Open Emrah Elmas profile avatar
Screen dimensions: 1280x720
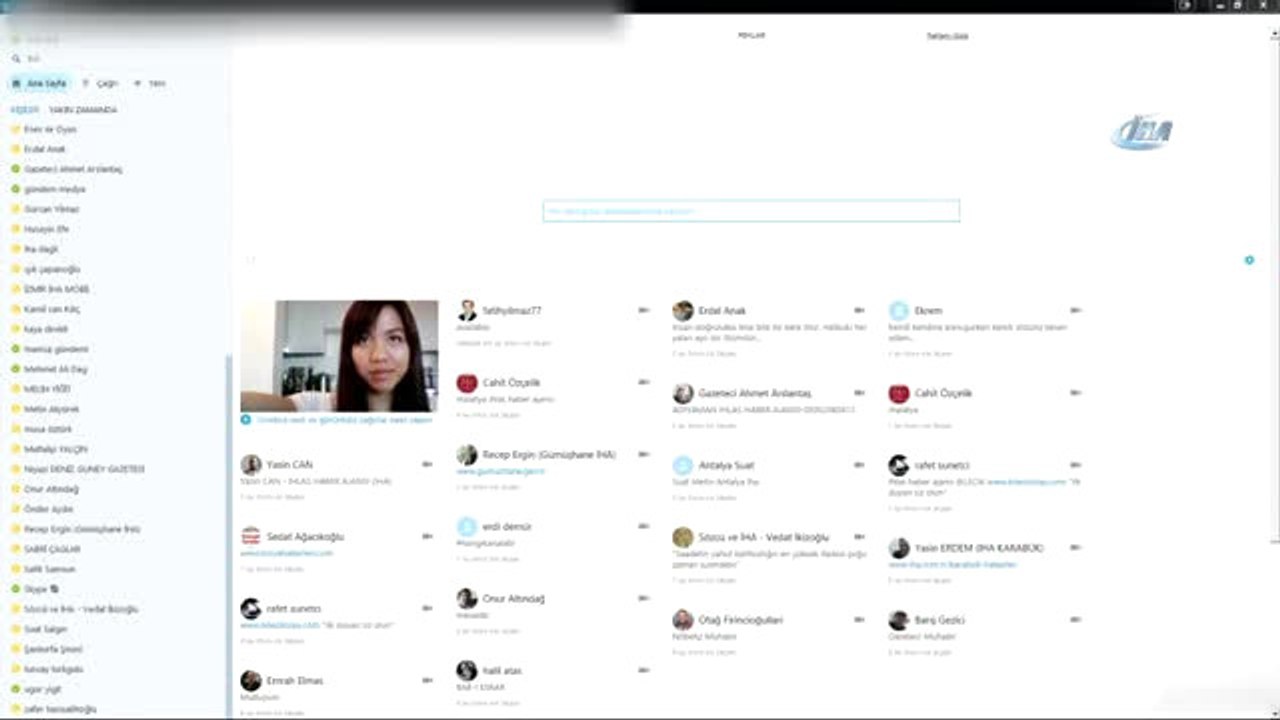tap(251, 681)
